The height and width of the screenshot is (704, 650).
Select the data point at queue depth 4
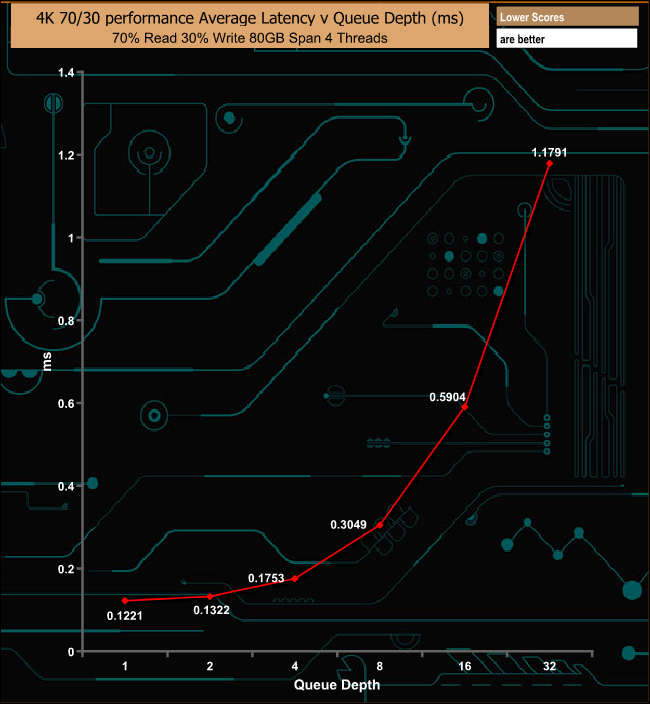click(295, 579)
